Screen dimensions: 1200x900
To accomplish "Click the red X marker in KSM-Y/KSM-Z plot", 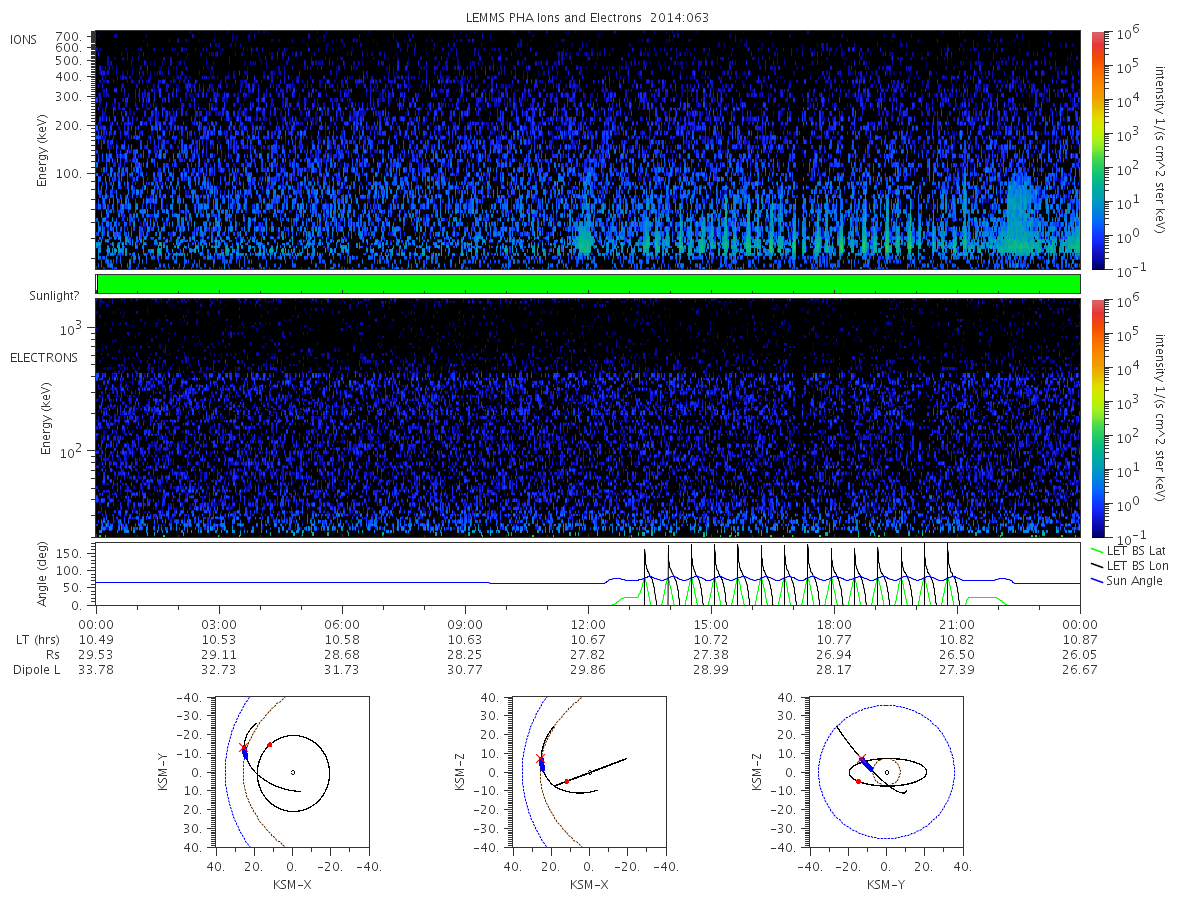I will coord(863,759).
